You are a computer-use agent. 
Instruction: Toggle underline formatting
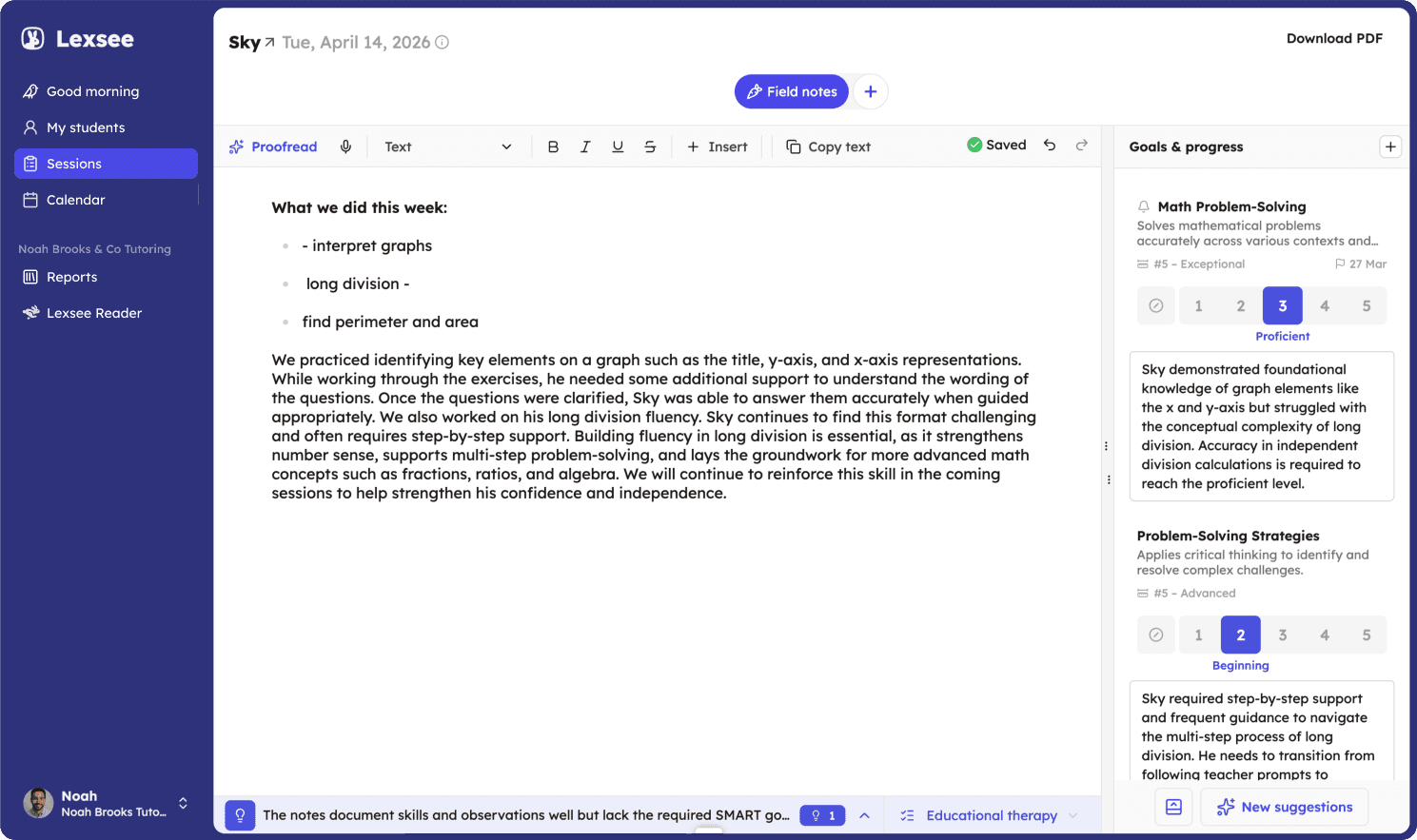pyautogui.click(x=618, y=147)
